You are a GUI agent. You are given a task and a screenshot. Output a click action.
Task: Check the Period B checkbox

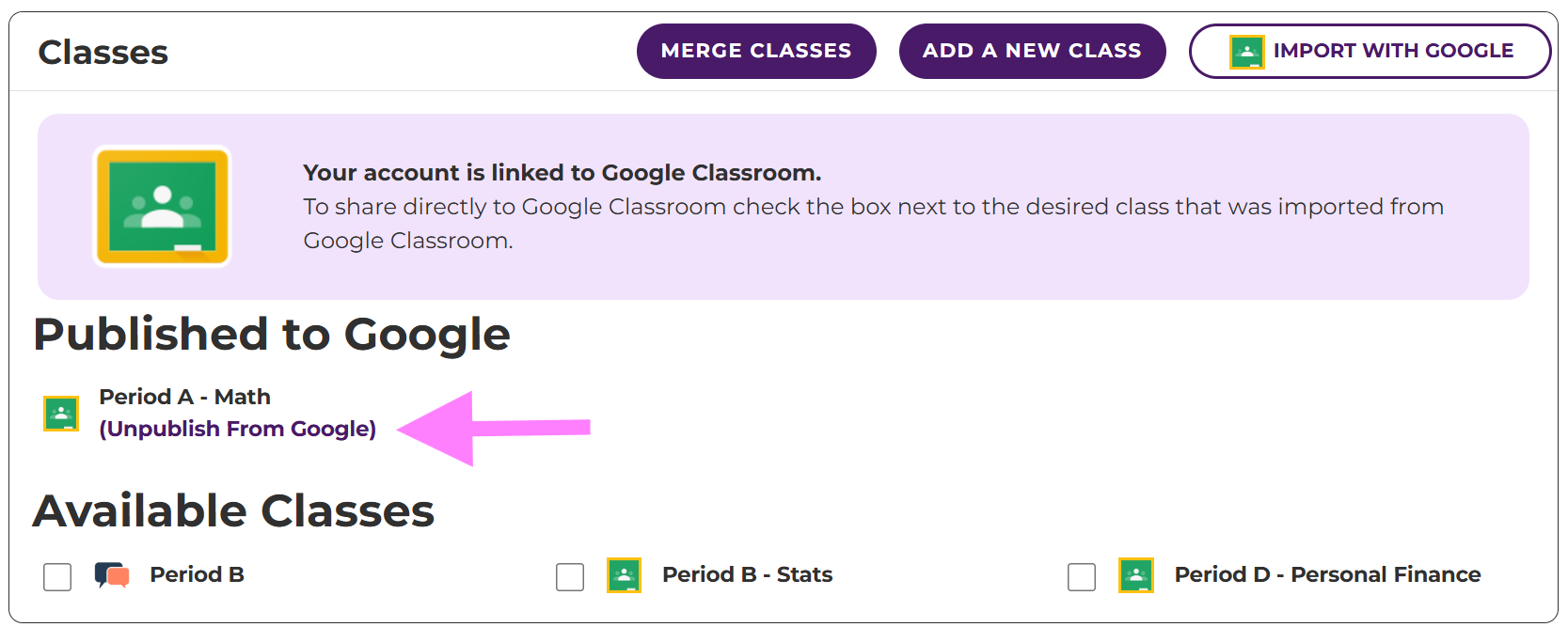tap(57, 576)
